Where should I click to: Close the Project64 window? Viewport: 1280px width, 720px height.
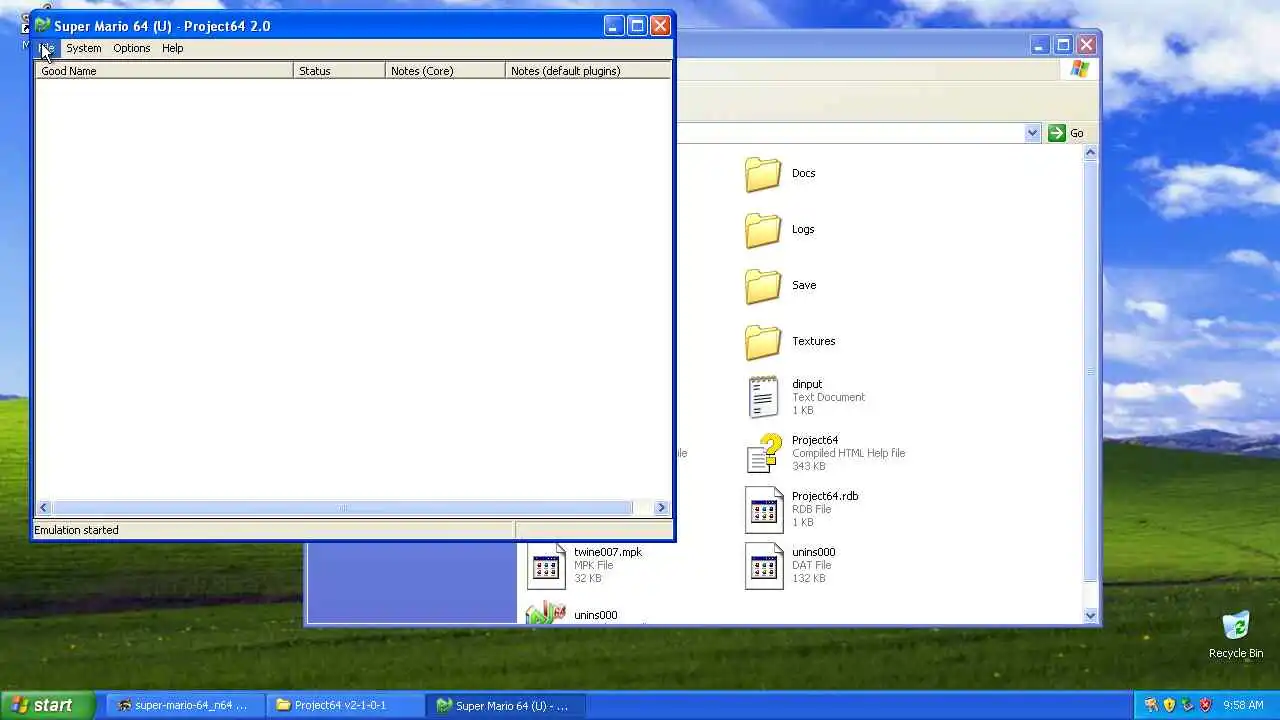pos(660,26)
